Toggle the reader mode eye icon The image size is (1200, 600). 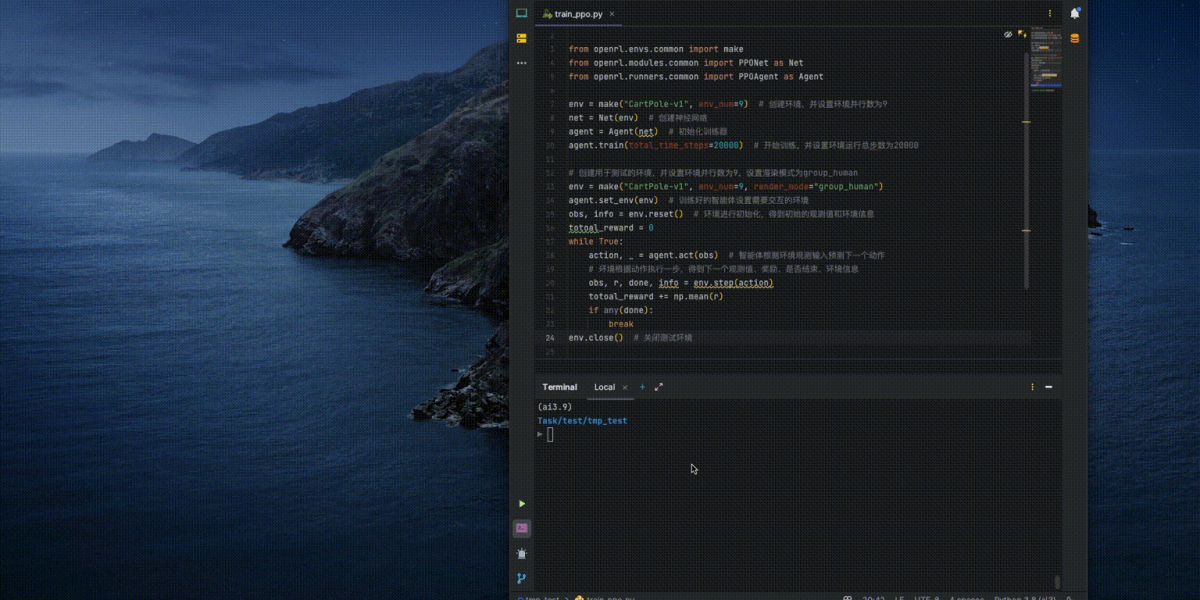click(1008, 34)
